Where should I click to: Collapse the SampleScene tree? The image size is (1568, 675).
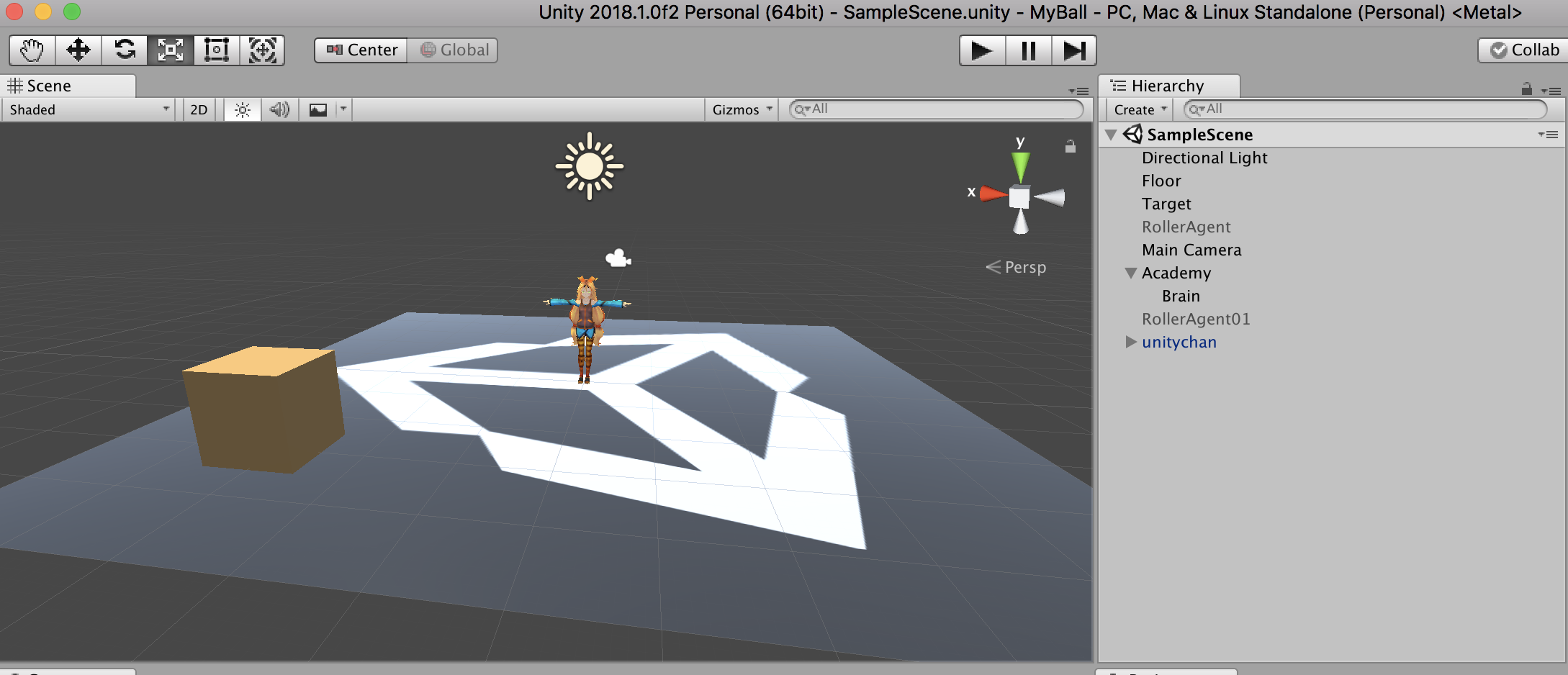tap(1111, 135)
